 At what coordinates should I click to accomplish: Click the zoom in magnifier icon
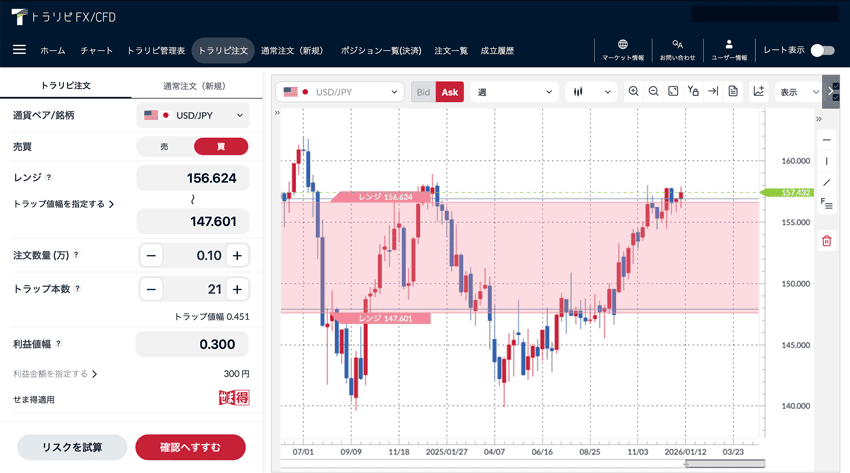[634, 92]
